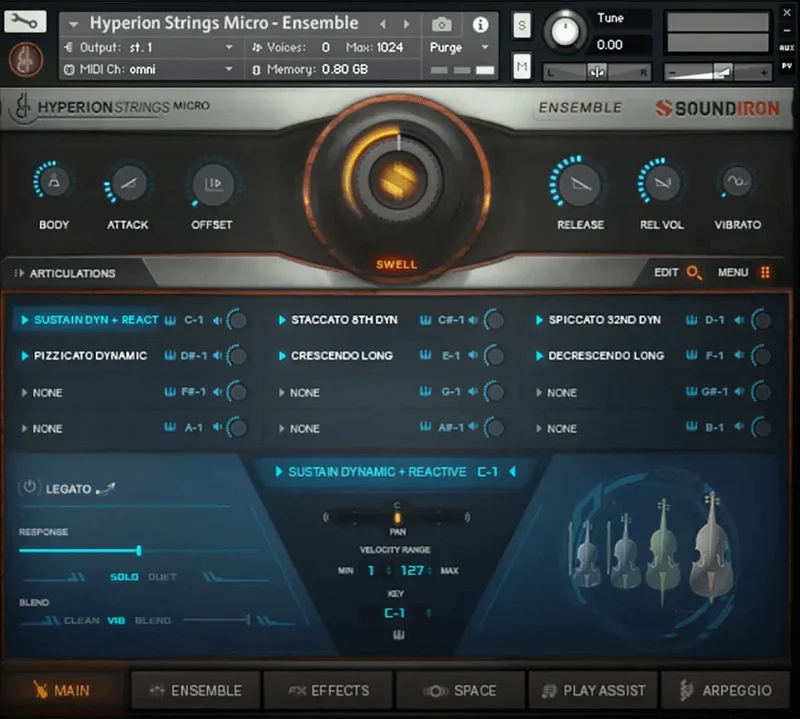This screenshot has width=800, height=719.
Task: Click the Attack knob icon
Action: (128, 184)
